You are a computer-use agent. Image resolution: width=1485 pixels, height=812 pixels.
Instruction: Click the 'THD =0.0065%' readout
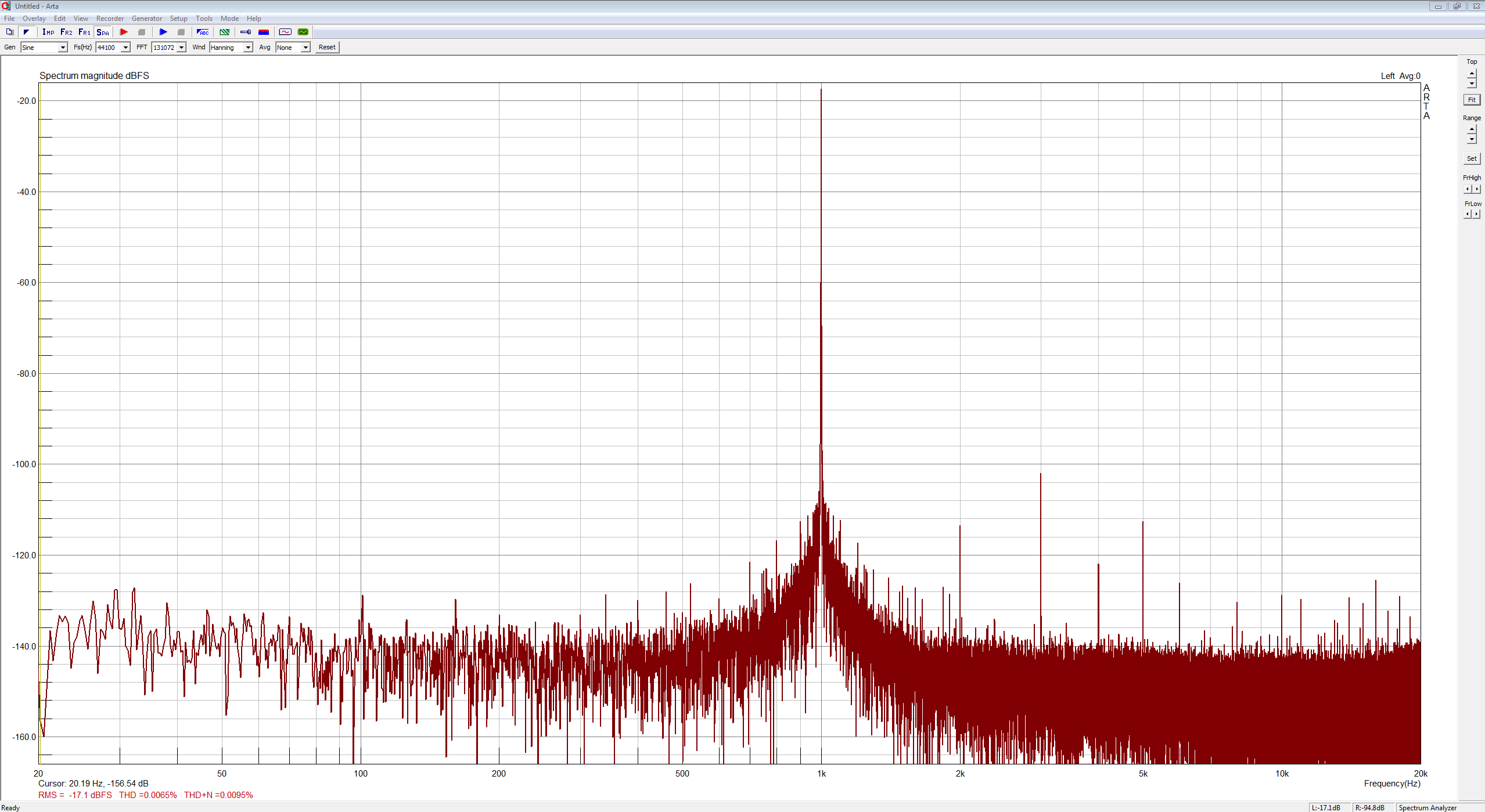click(x=148, y=795)
